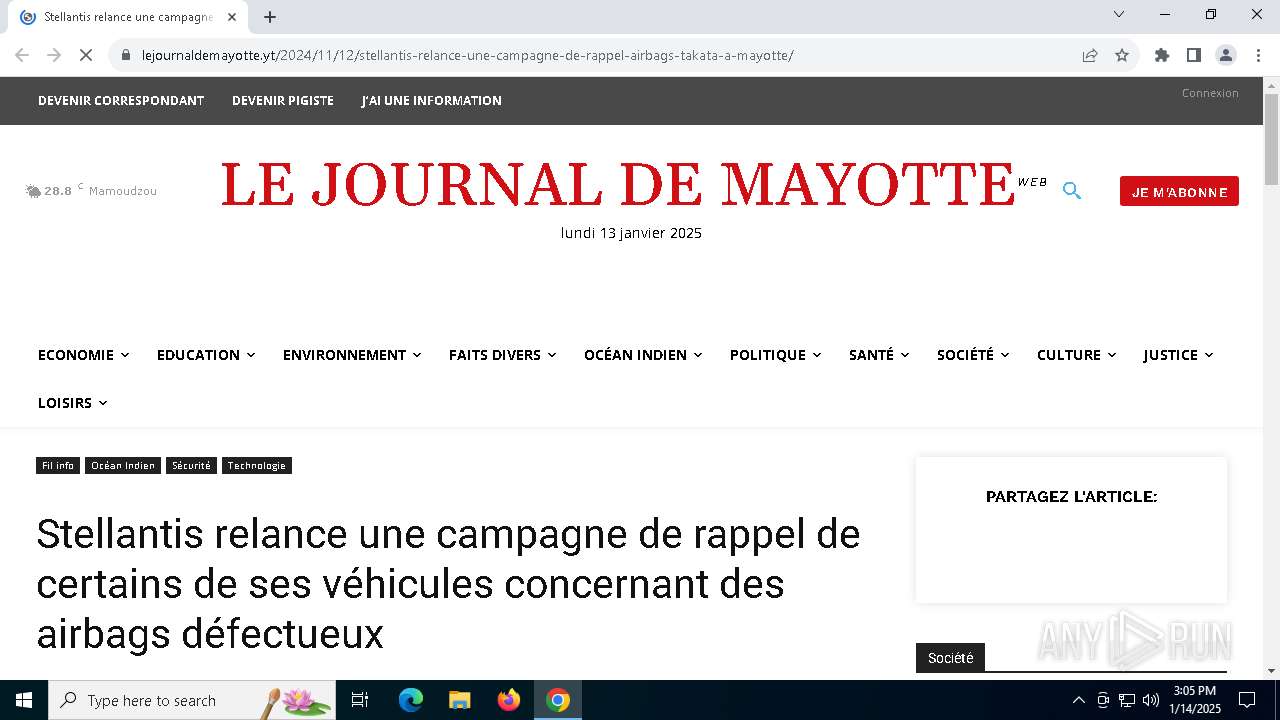Show hidden system tray icons
The image size is (1280, 720).
click(x=1078, y=700)
